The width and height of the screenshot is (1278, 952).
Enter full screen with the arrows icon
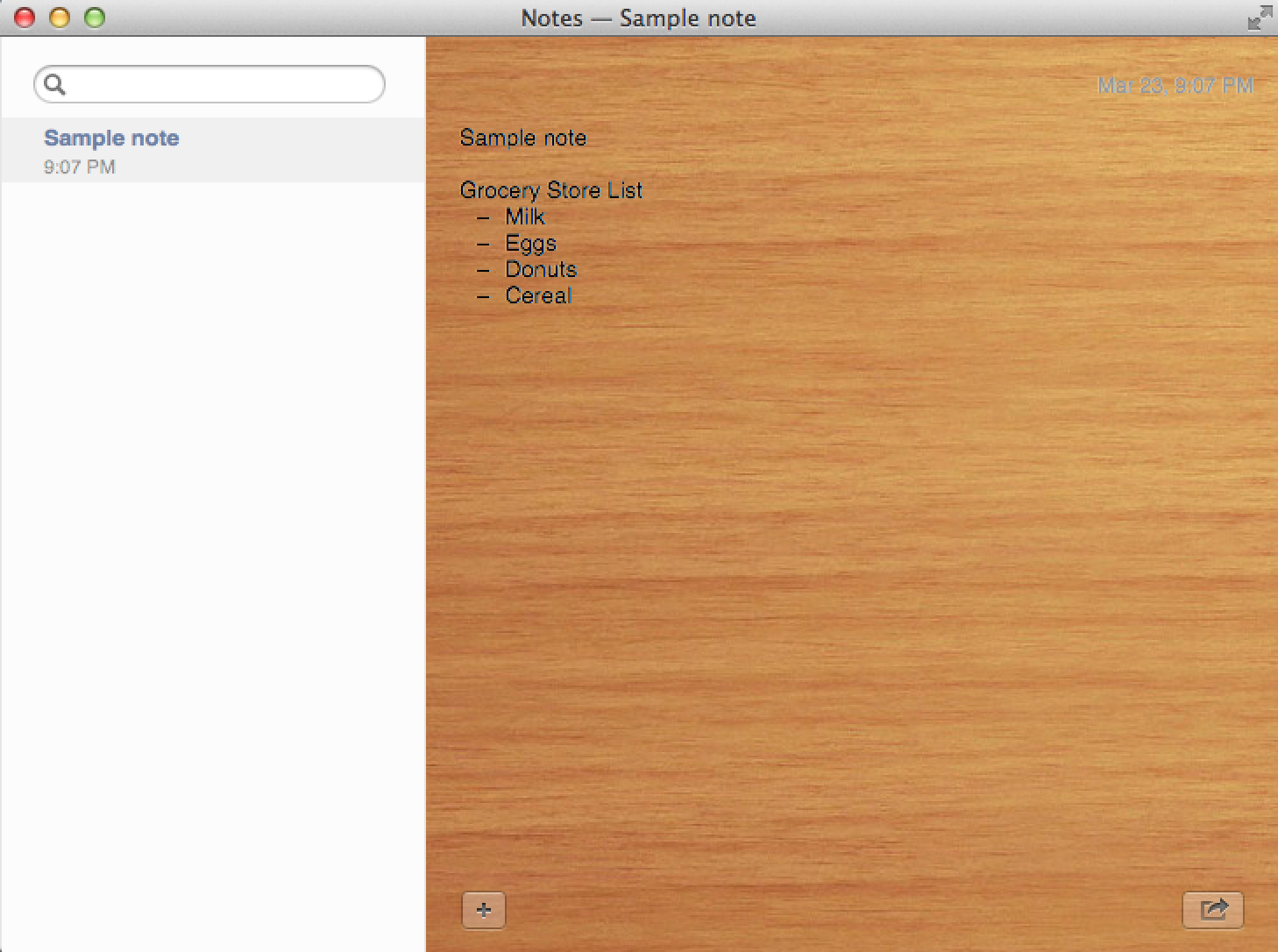pos(1260,18)
